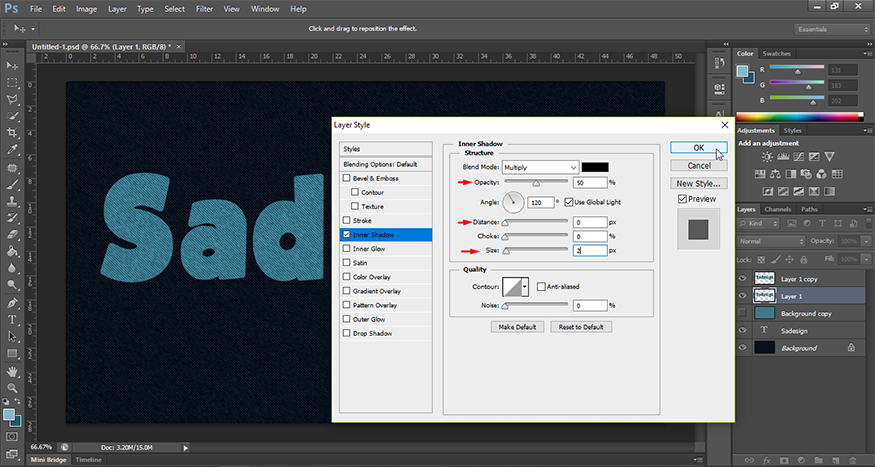Click the layer style fx icon
This screenshot has width=875, height=467.
point(767,461)
